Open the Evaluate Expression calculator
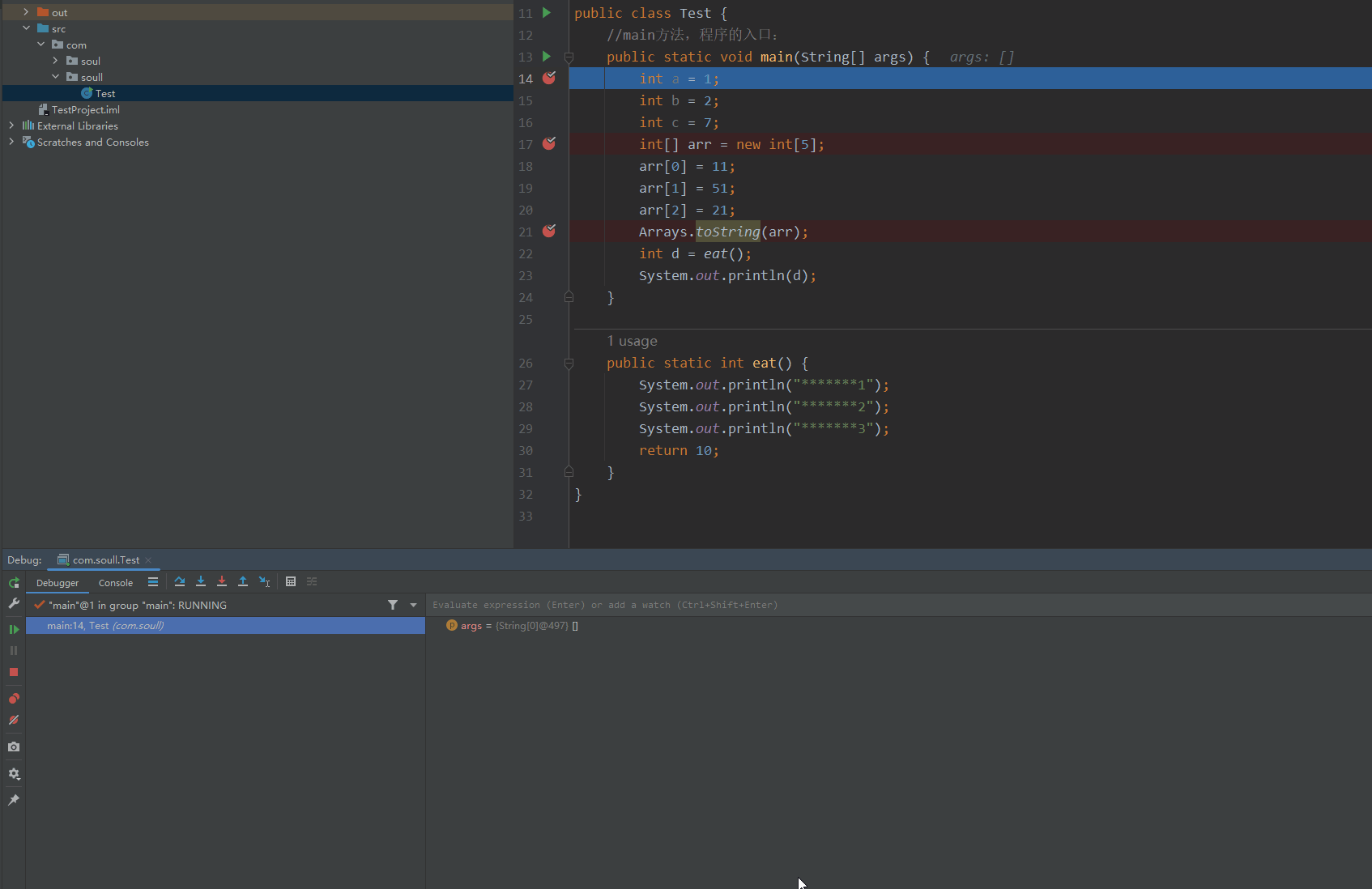 [291, 581]
